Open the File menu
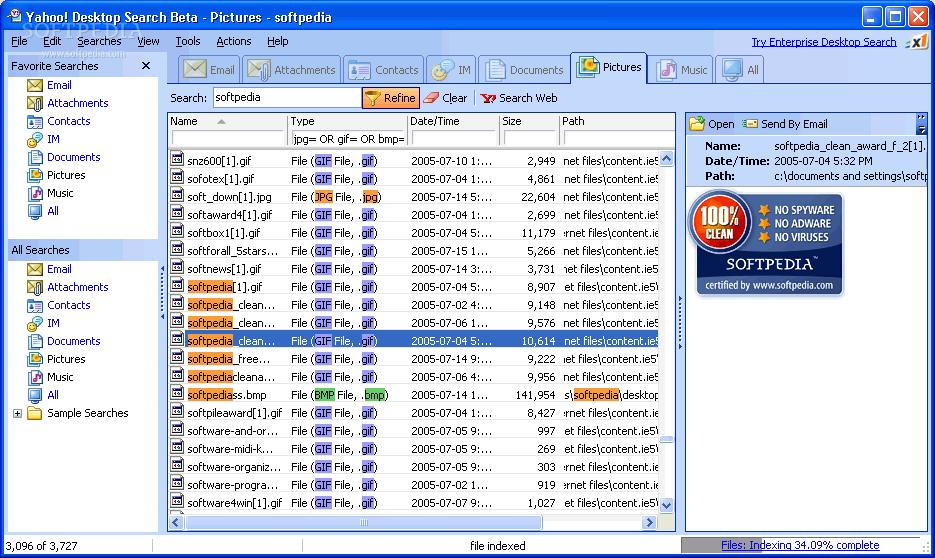935x558 pixels. (x=19, y=41)
